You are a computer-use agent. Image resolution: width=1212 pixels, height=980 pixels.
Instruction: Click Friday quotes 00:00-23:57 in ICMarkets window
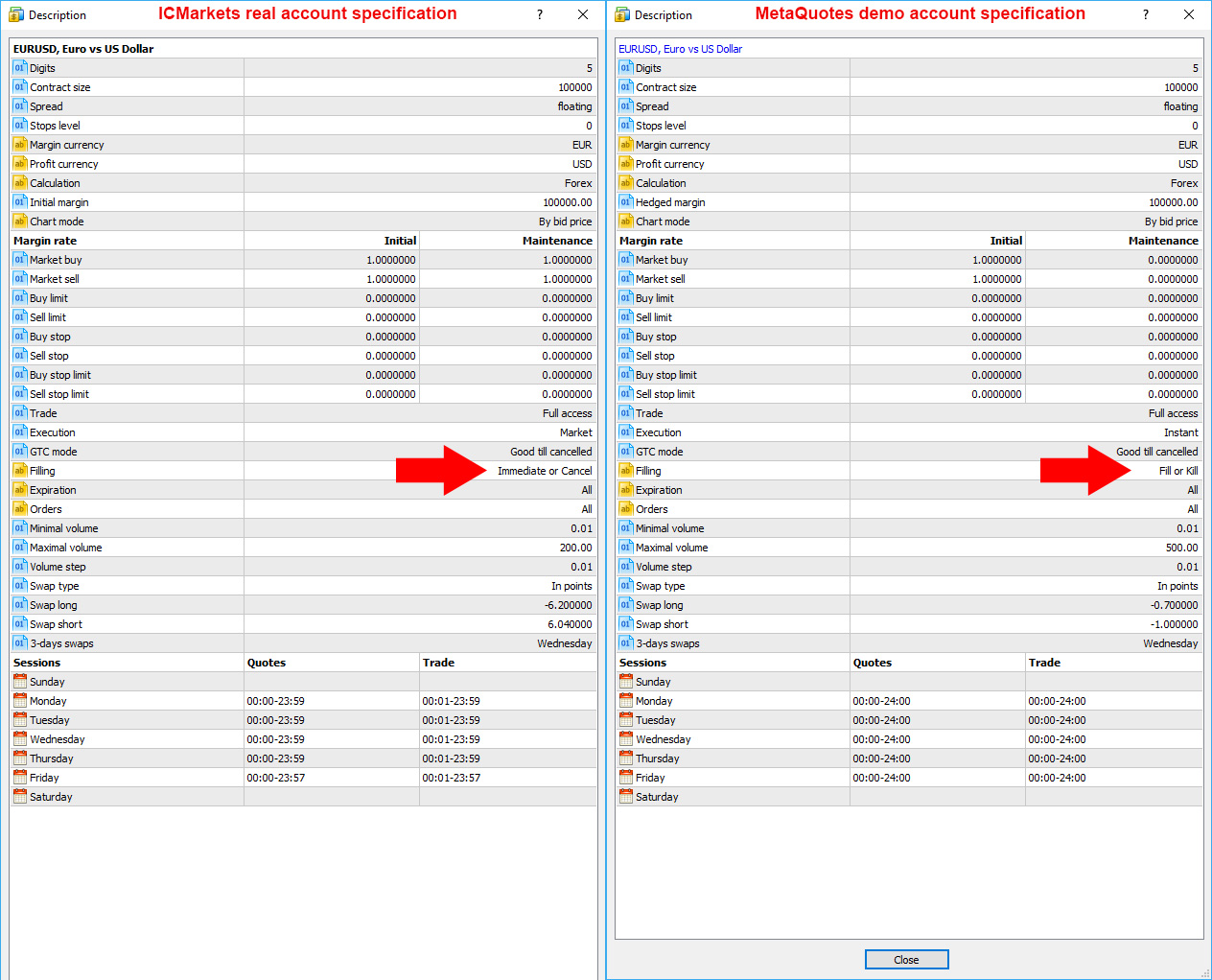[x=276, y=778]
